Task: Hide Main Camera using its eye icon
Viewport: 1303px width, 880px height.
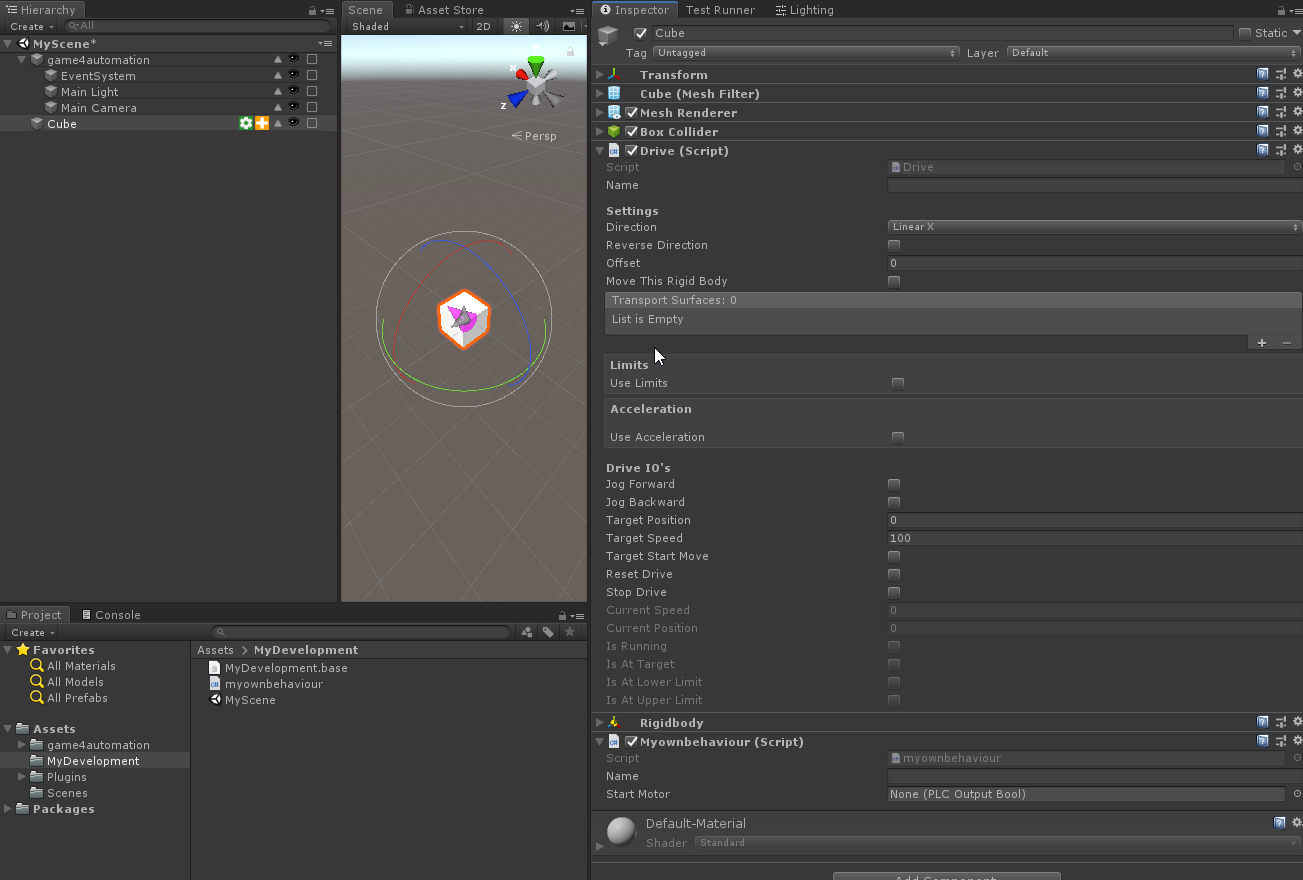Action: [x=294, y=107]
